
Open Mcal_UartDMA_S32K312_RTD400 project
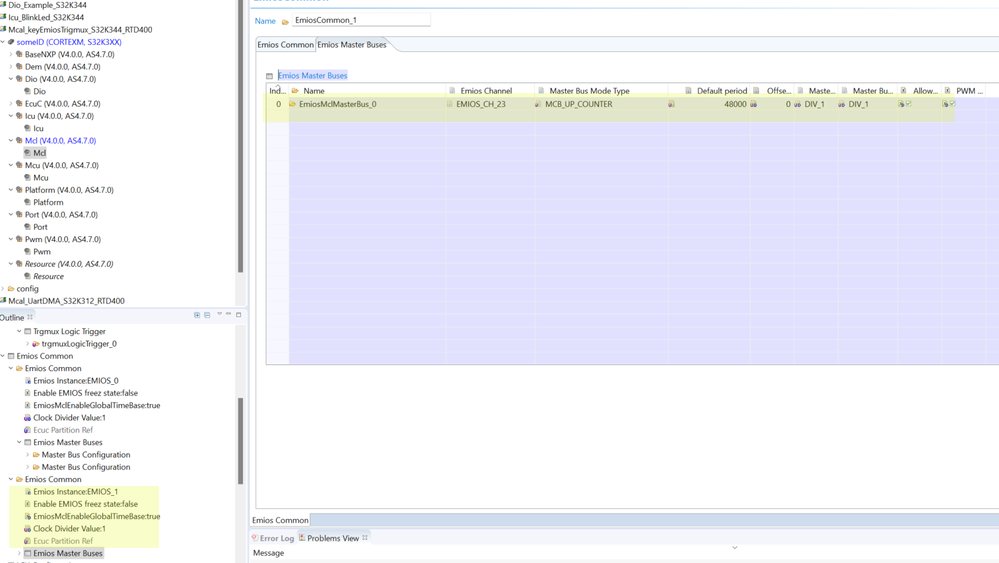[66, 301]
